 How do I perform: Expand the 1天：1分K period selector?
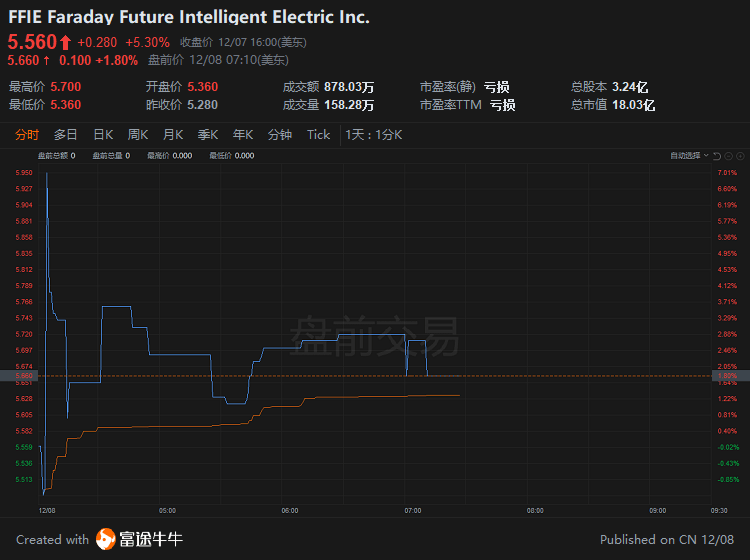tap(374, 135)
